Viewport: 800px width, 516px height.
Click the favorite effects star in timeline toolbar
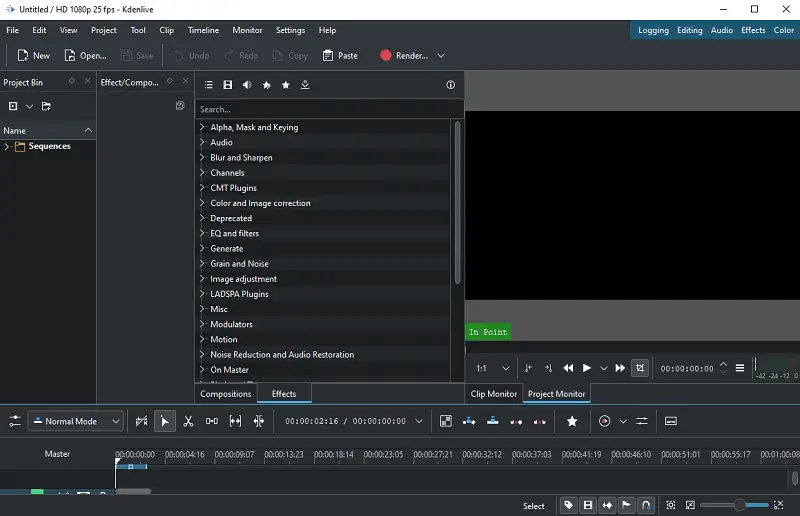click(572, 421)
